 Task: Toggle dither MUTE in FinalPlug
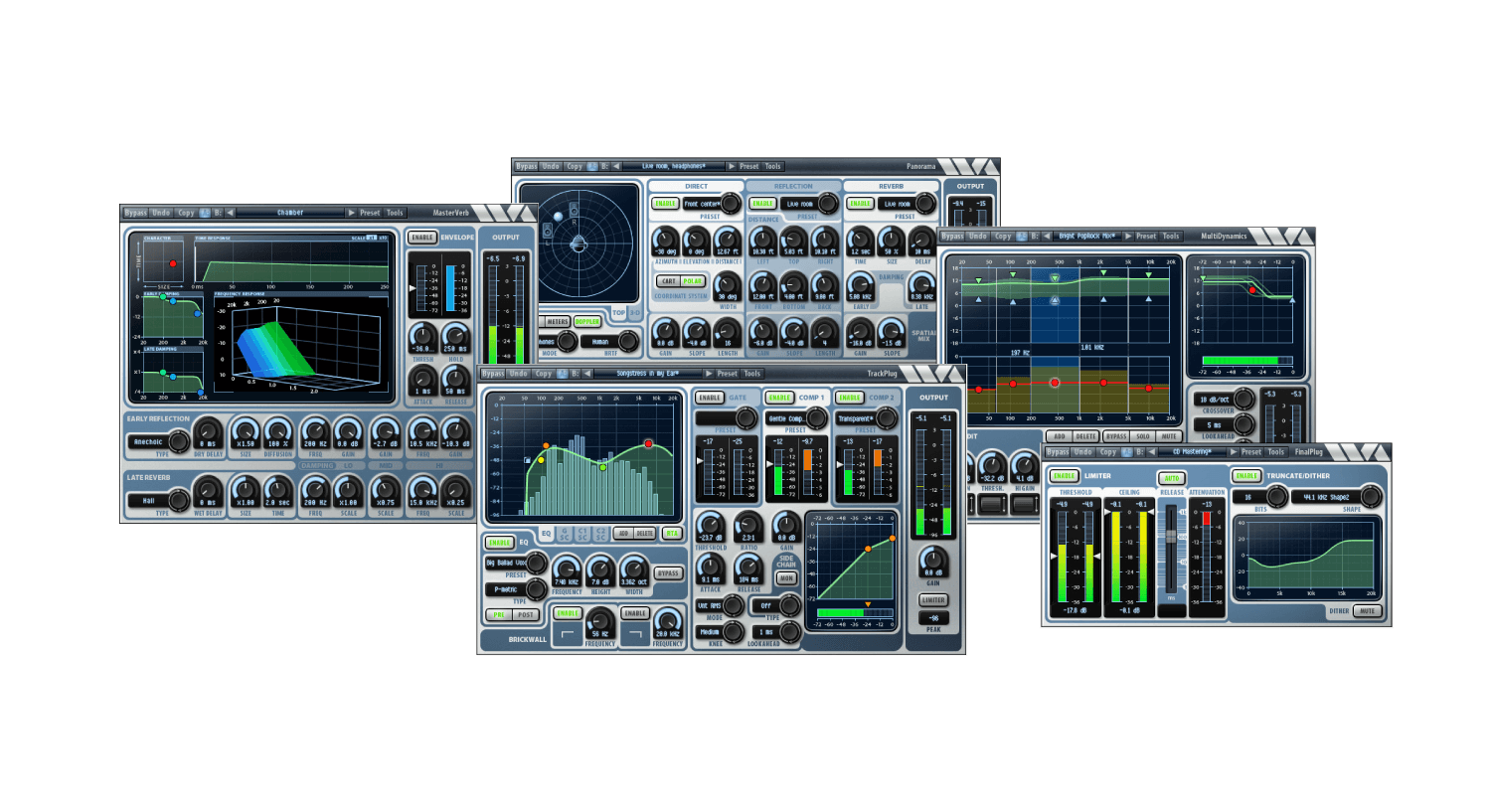pos(1368,611)
